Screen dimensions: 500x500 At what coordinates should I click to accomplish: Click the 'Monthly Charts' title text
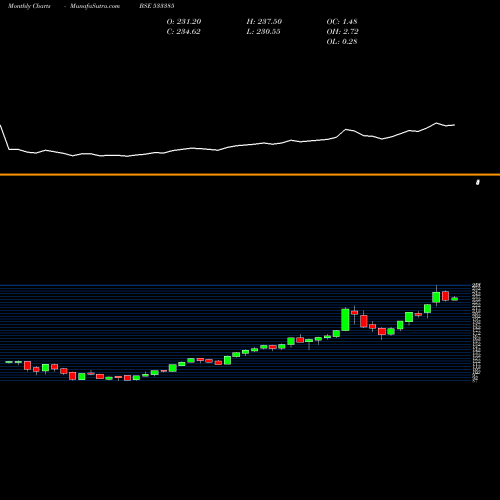click(x=29, y=6)
